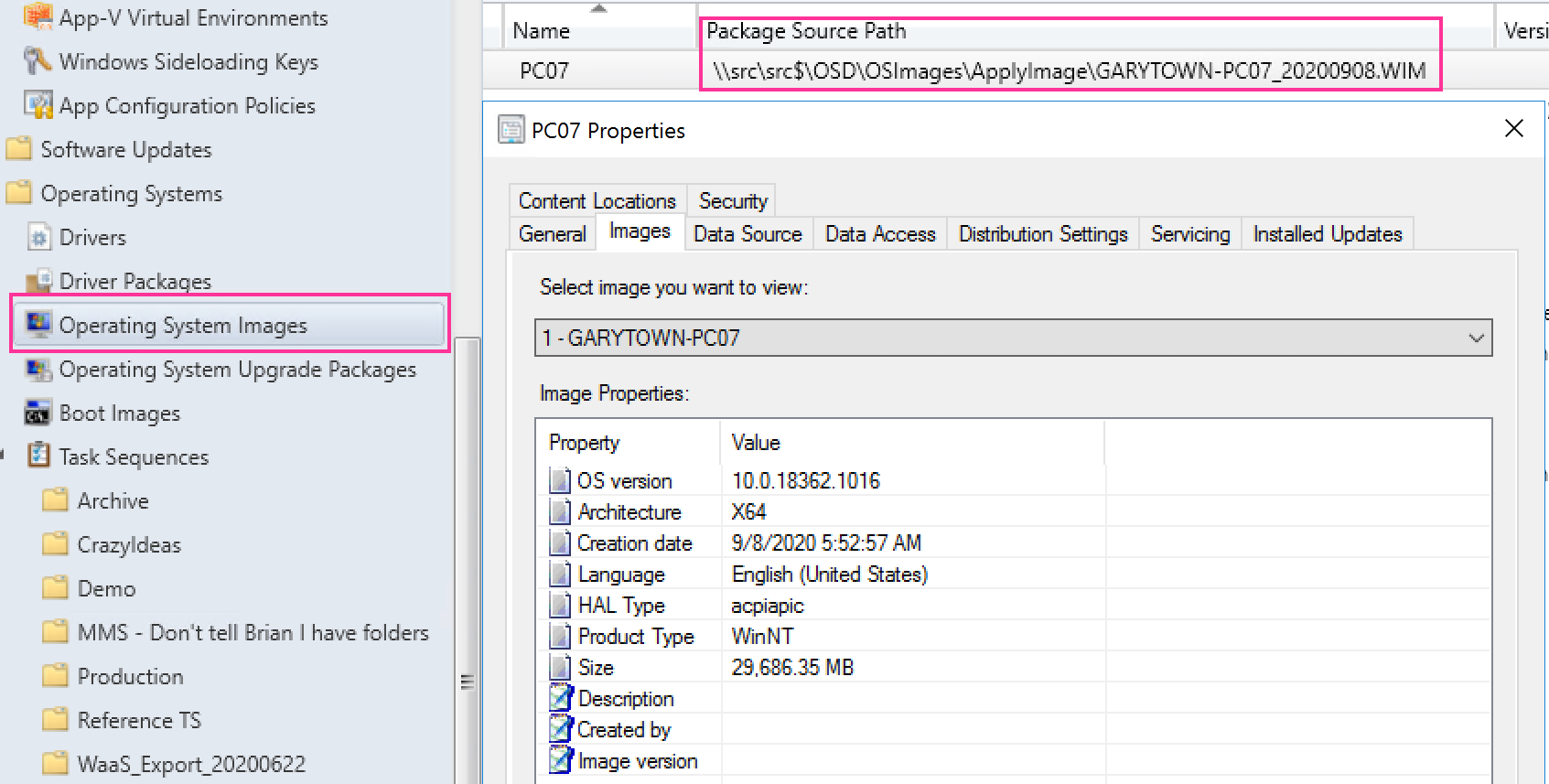Click the Boot Images node icon
The image size is (1549, 784).
tap(38, 413)
